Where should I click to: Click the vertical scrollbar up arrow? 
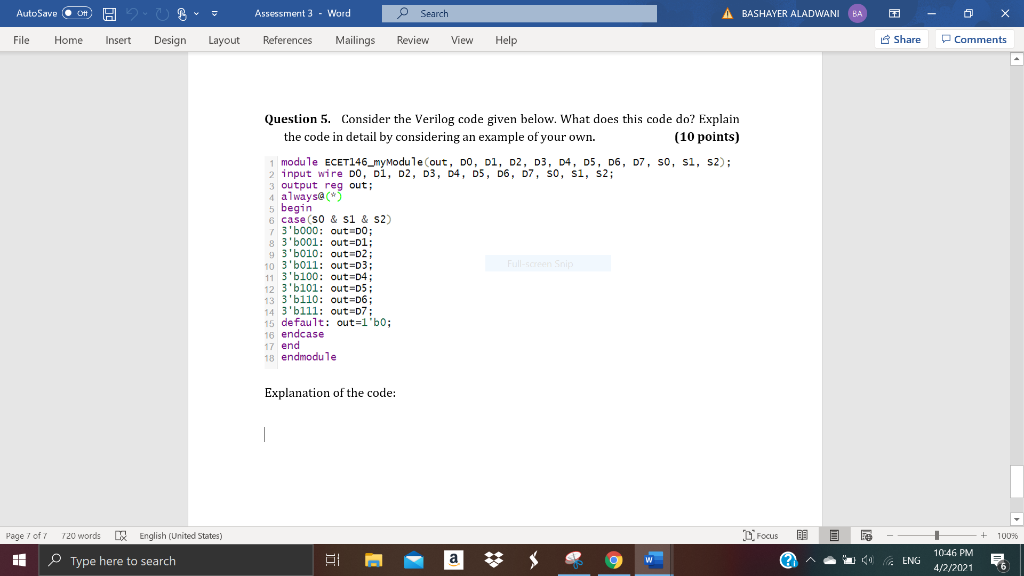1016,59
